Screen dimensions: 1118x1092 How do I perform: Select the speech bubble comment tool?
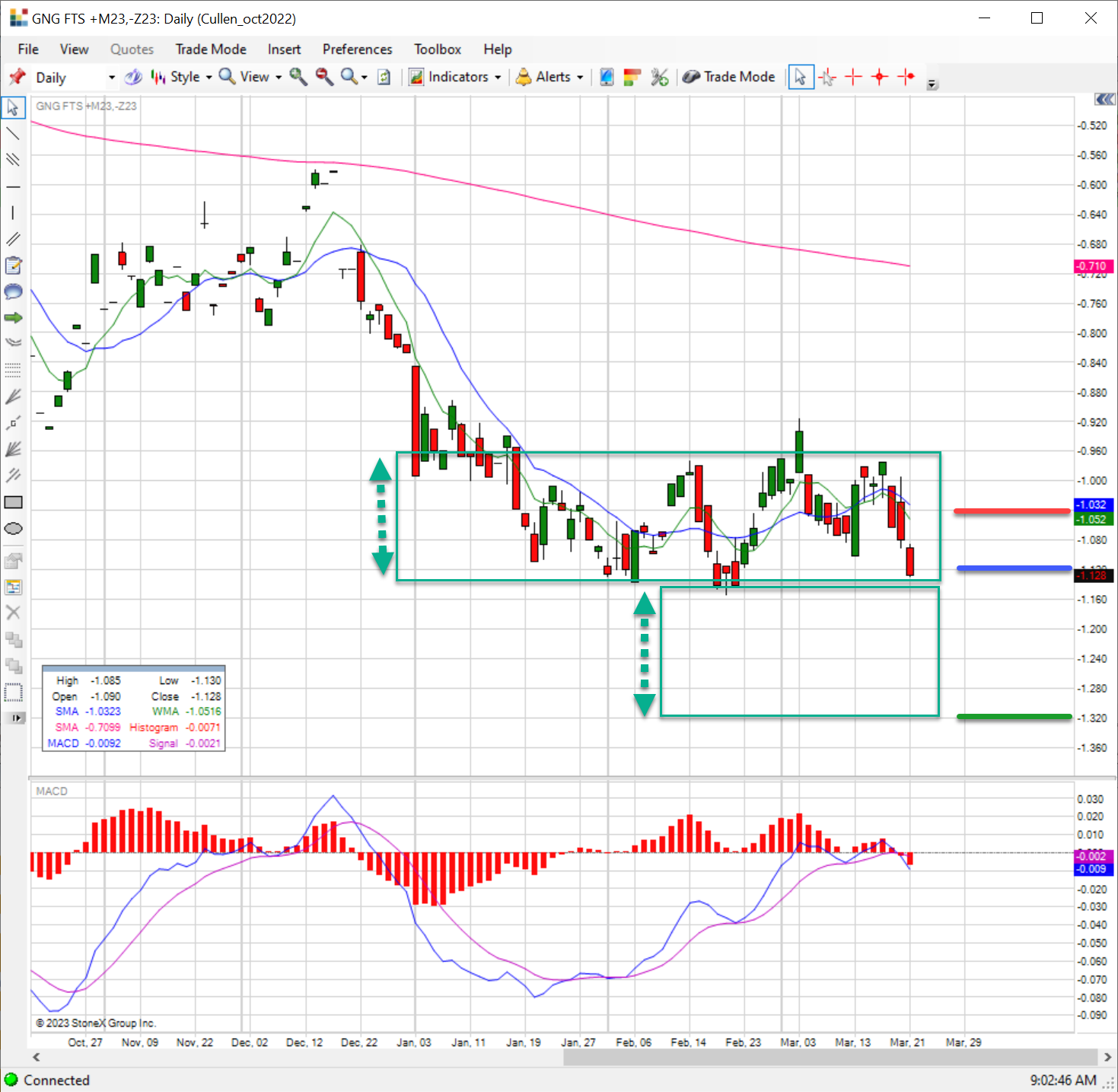[13, 291]
